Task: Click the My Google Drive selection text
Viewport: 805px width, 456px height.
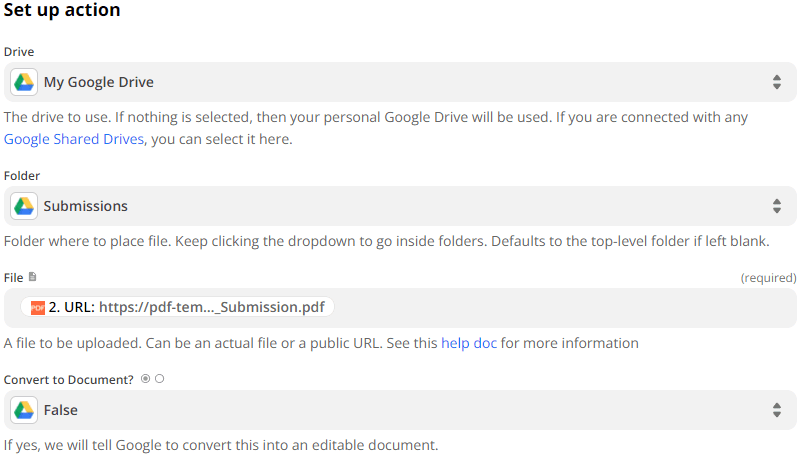Action: pos(99,82)
